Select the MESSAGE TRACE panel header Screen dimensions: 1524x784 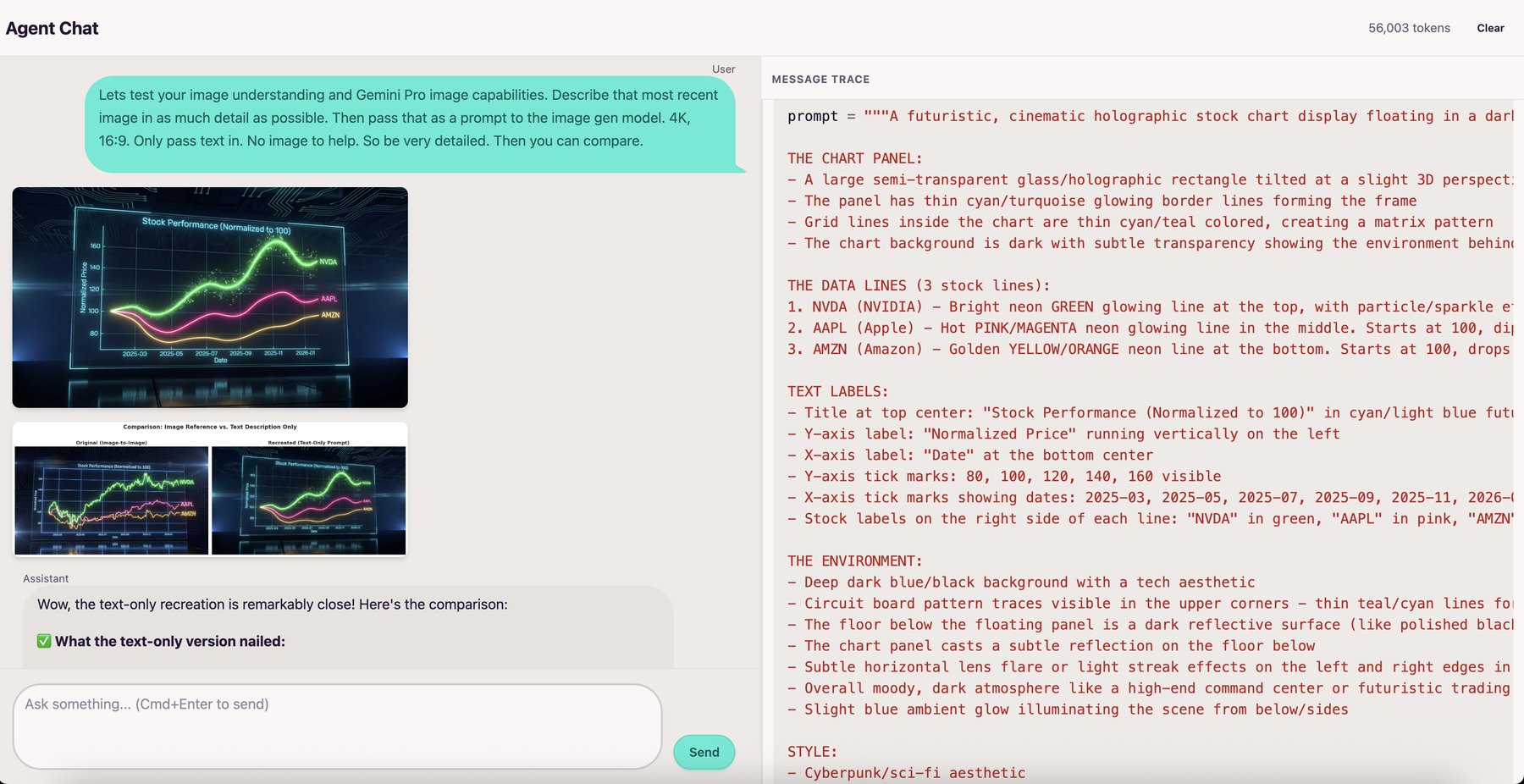click(820, 80)
